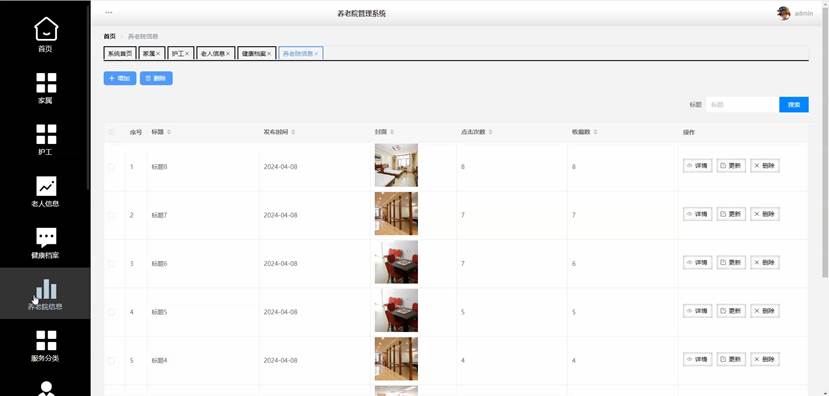The width and height of the screenshot is (829, 396).
Task: Select 养老院信息 in the sidebar
Action: coord(45,293)
